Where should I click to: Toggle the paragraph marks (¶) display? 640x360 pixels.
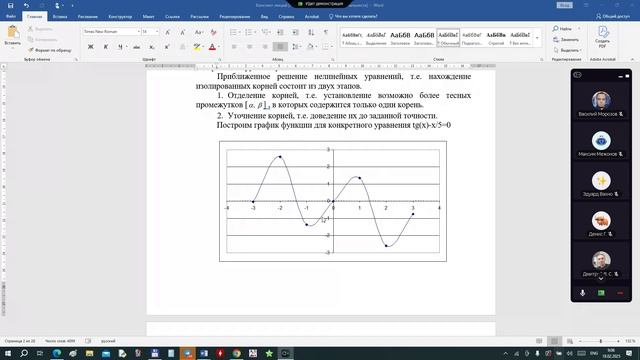(326, 32)
